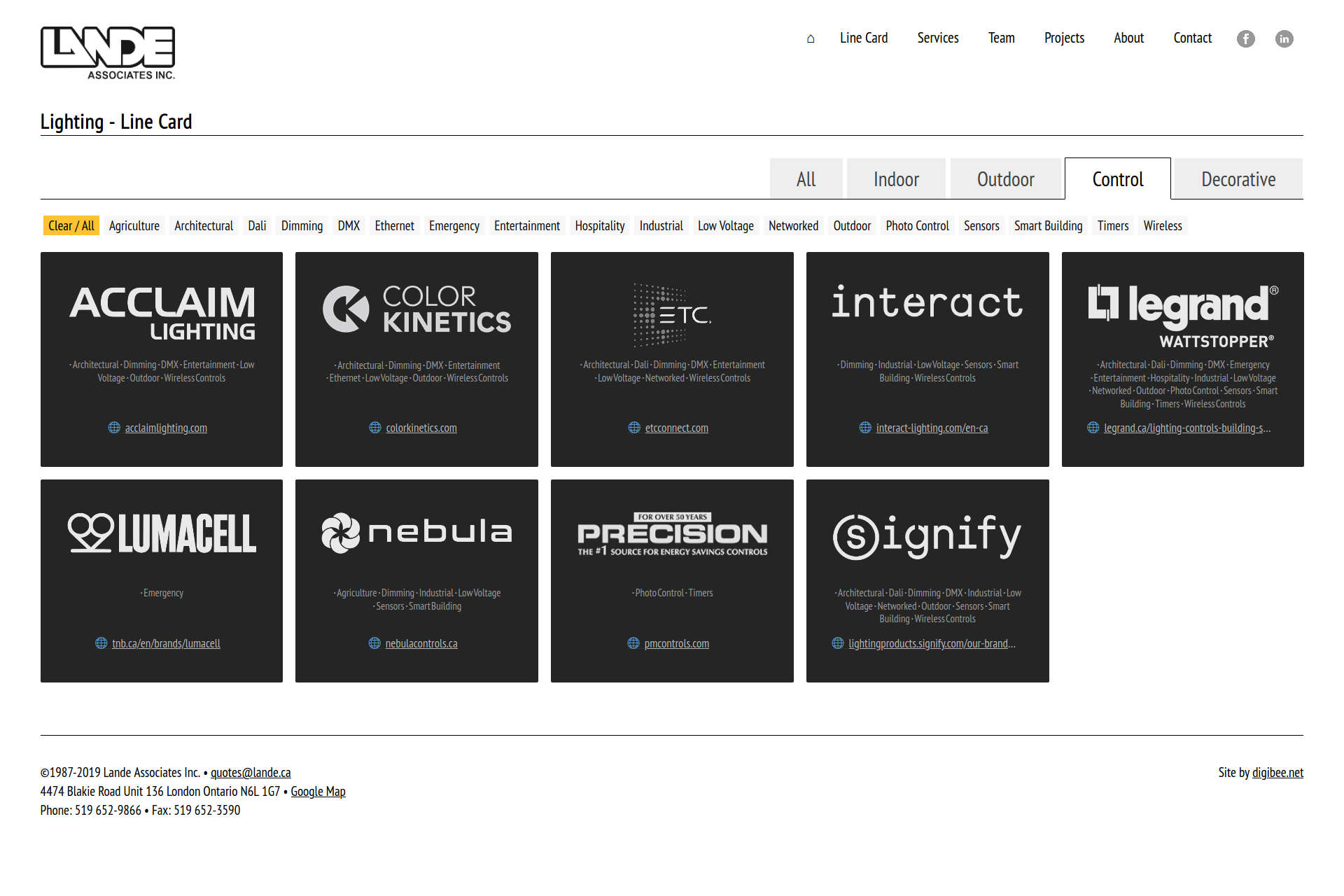The height and width of the screenshot is (896, 1344).
Task: Email quotes@lande.ca
Action: point(251,772)
